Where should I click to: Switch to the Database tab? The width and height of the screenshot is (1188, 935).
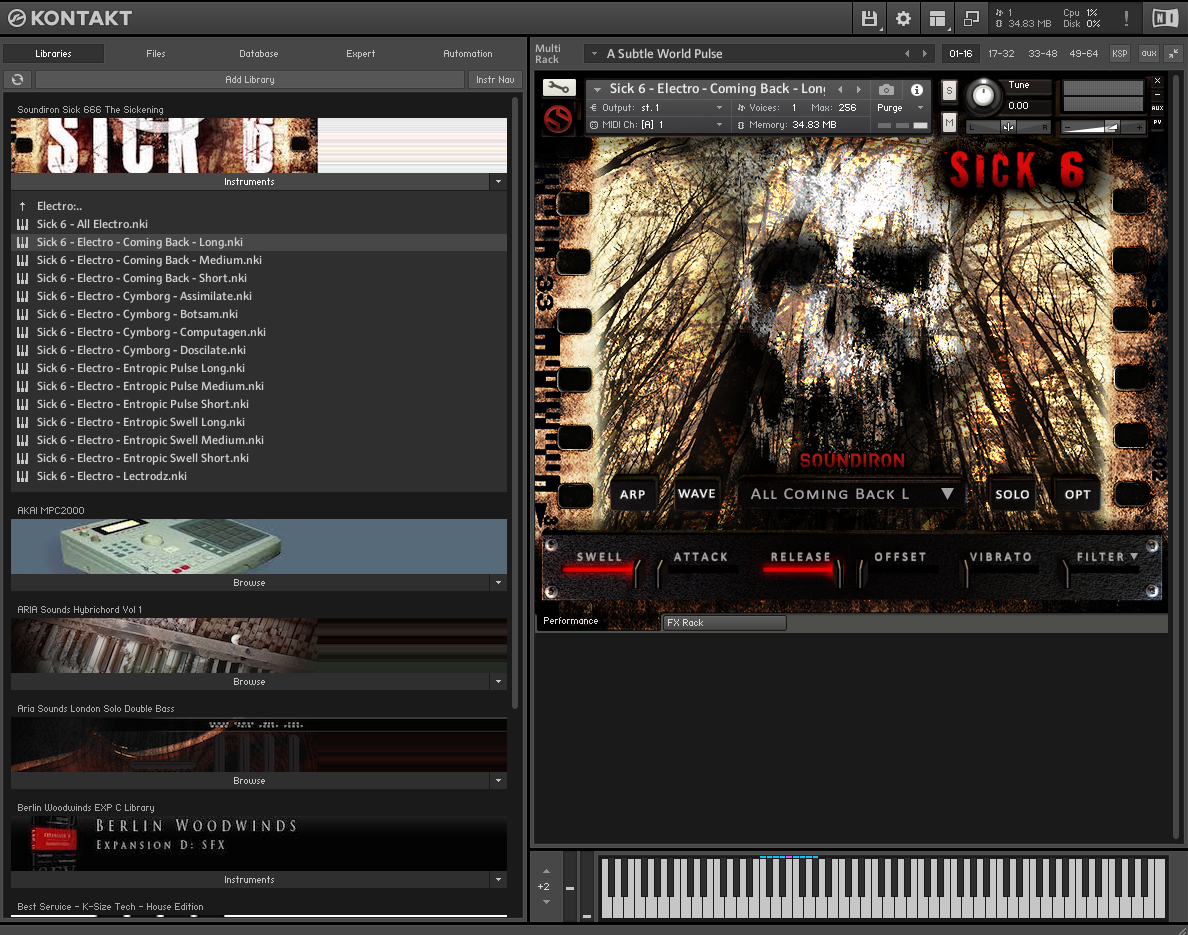coord(258,54)
